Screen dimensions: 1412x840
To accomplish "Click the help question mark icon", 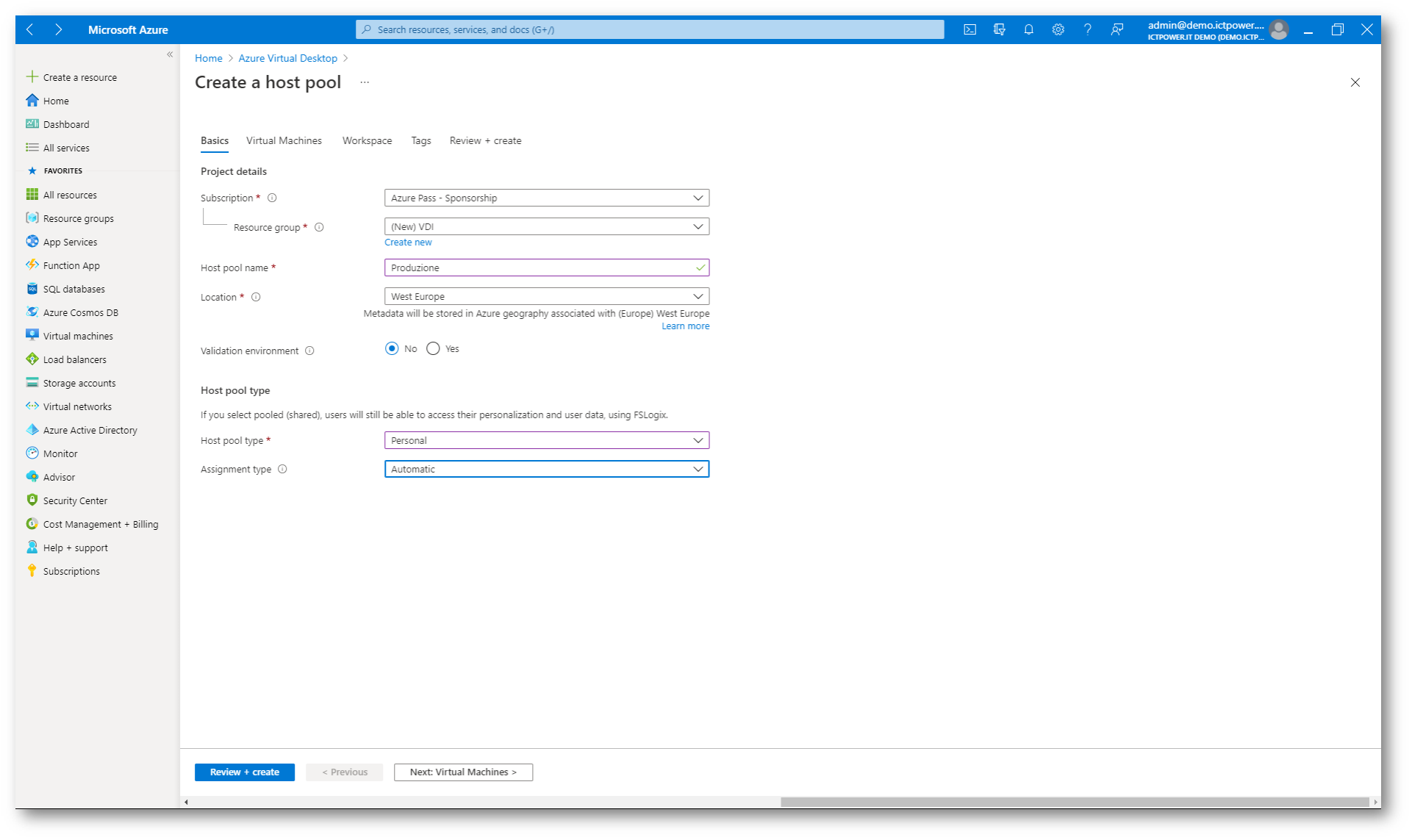I will (1087, 29).
